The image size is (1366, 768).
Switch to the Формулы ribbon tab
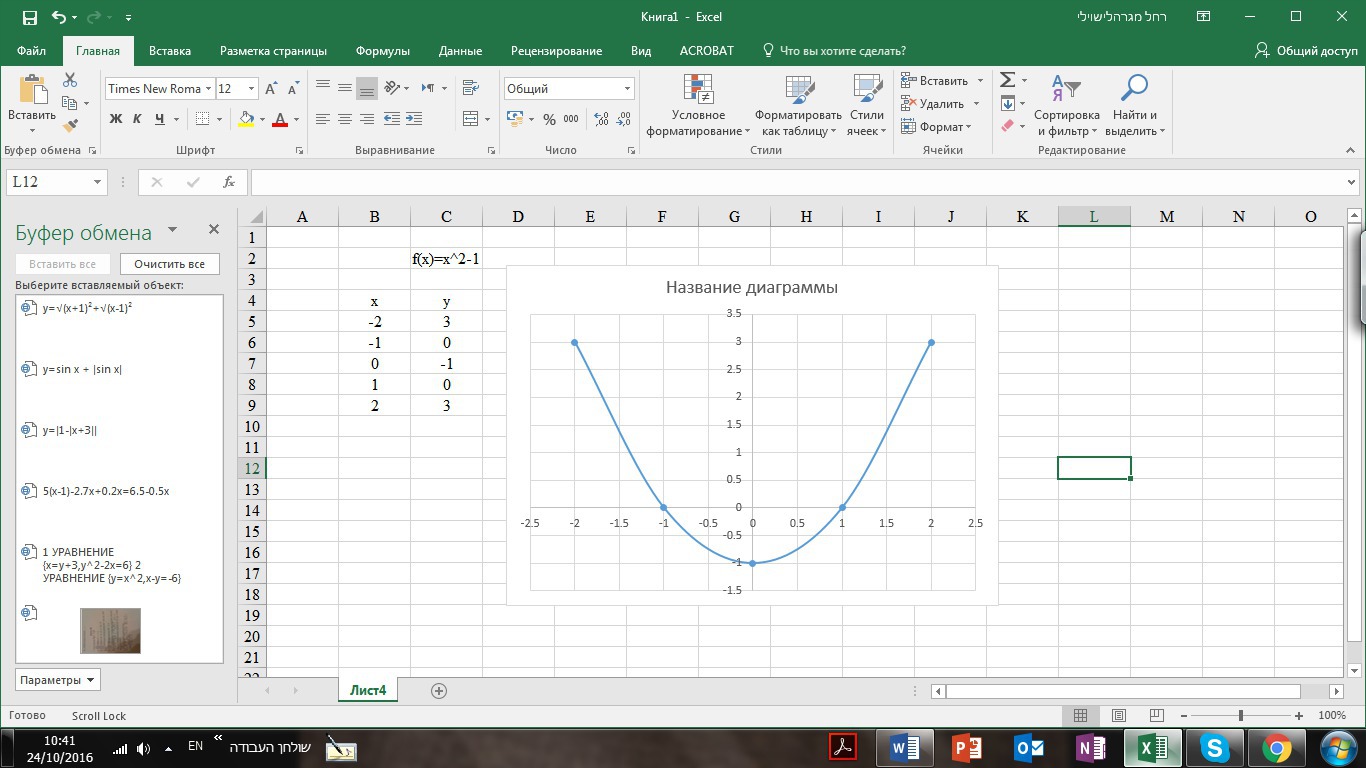382,51
